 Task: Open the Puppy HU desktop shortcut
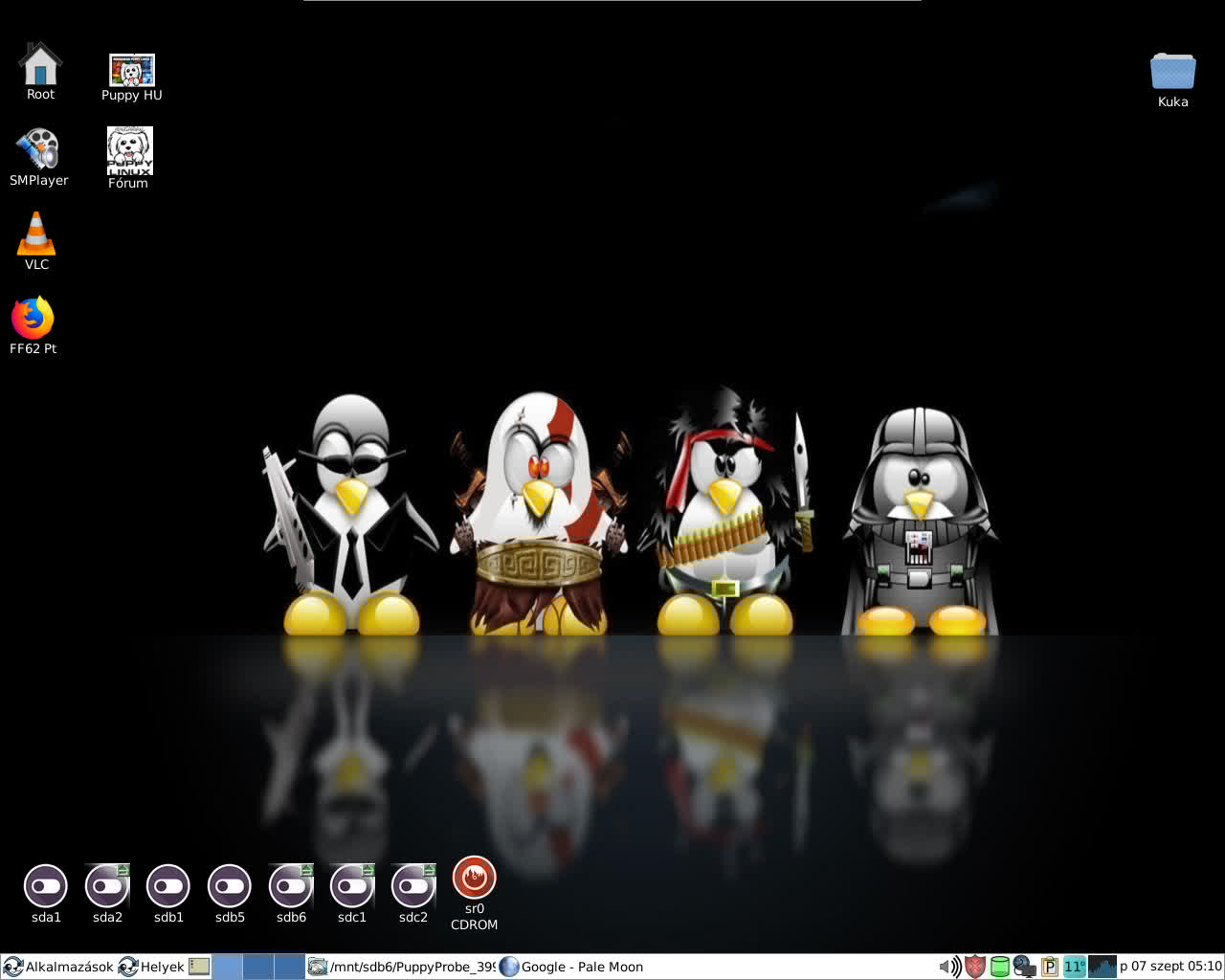pos(132,70)
